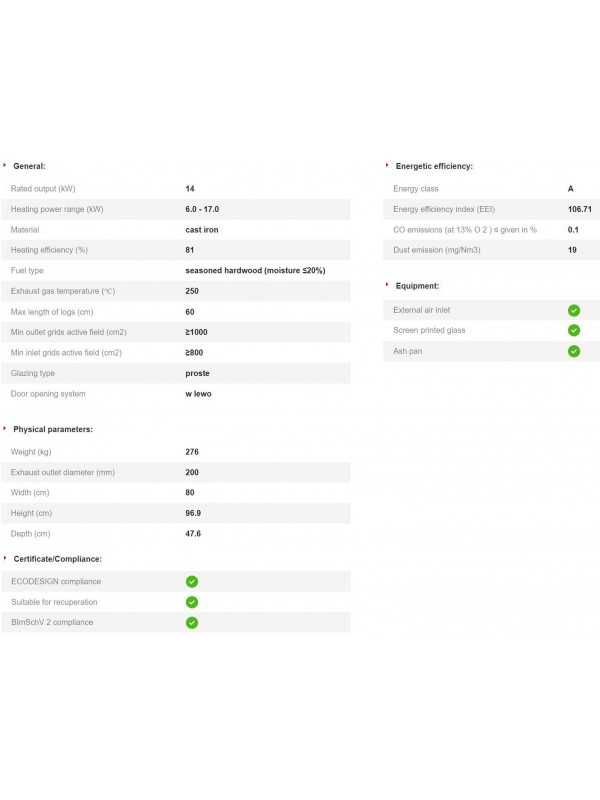The image size is (600, 800).
Task: Click the Ash pan green checkmark
Action: pos(574,351)
